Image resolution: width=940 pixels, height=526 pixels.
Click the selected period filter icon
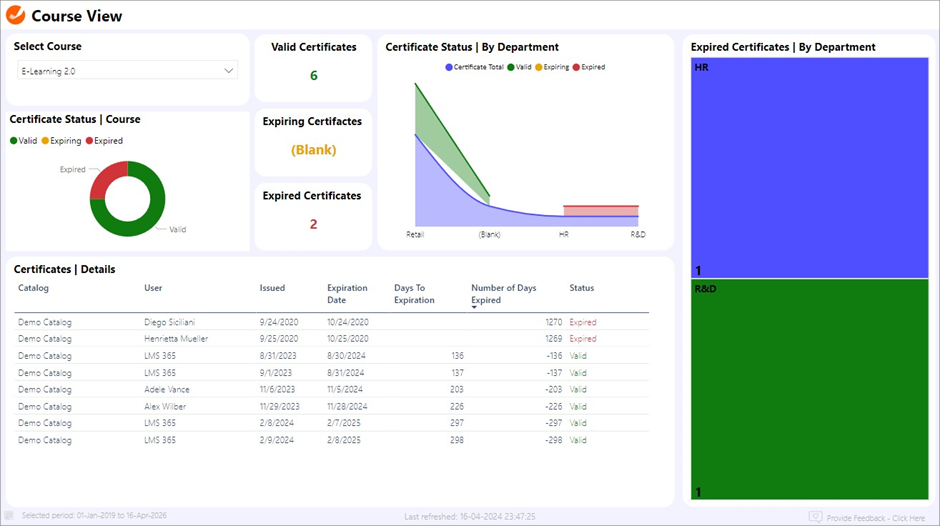point(10,516)
